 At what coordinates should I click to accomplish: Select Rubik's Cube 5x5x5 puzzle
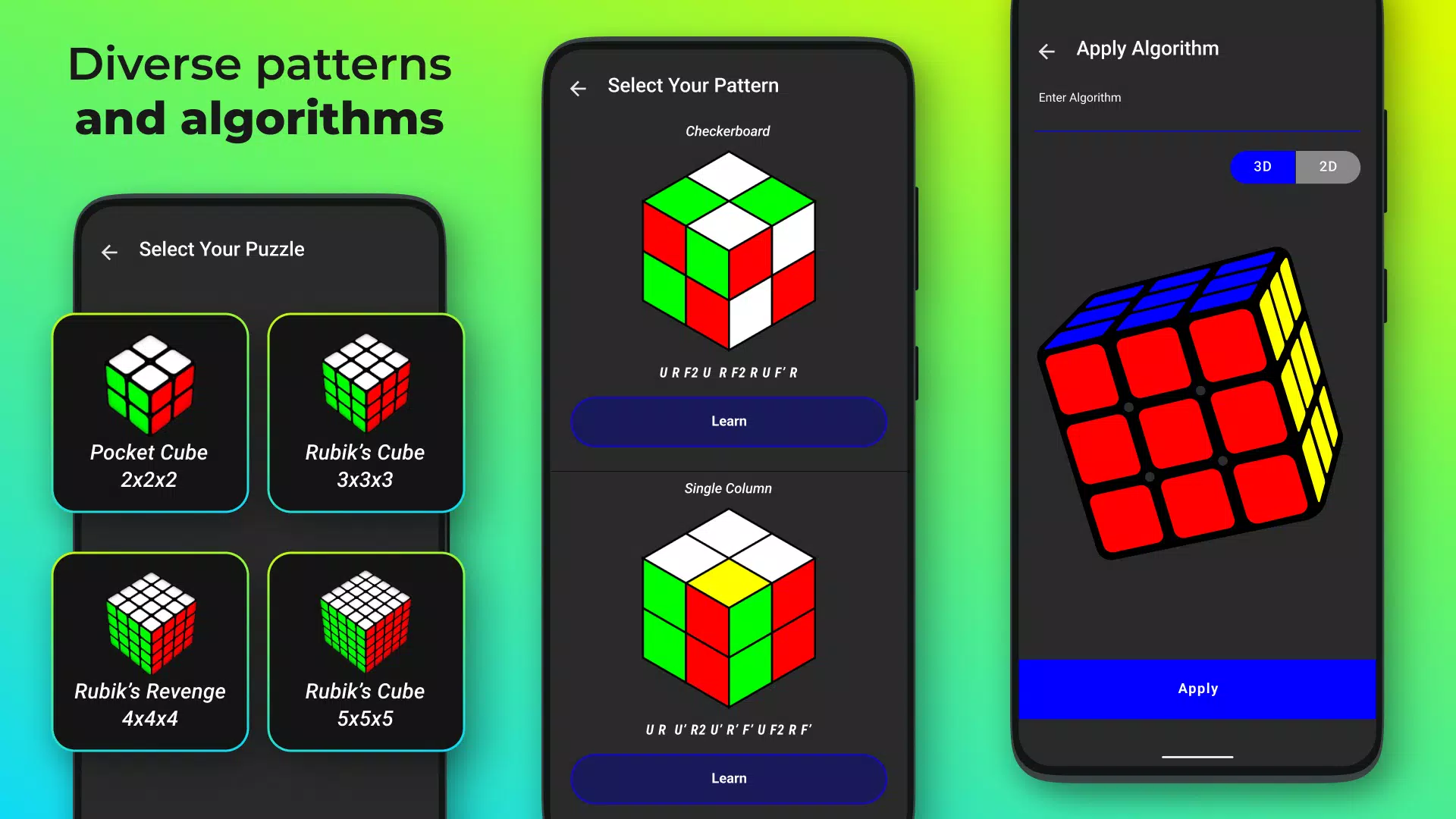click(x=365, y=651)
